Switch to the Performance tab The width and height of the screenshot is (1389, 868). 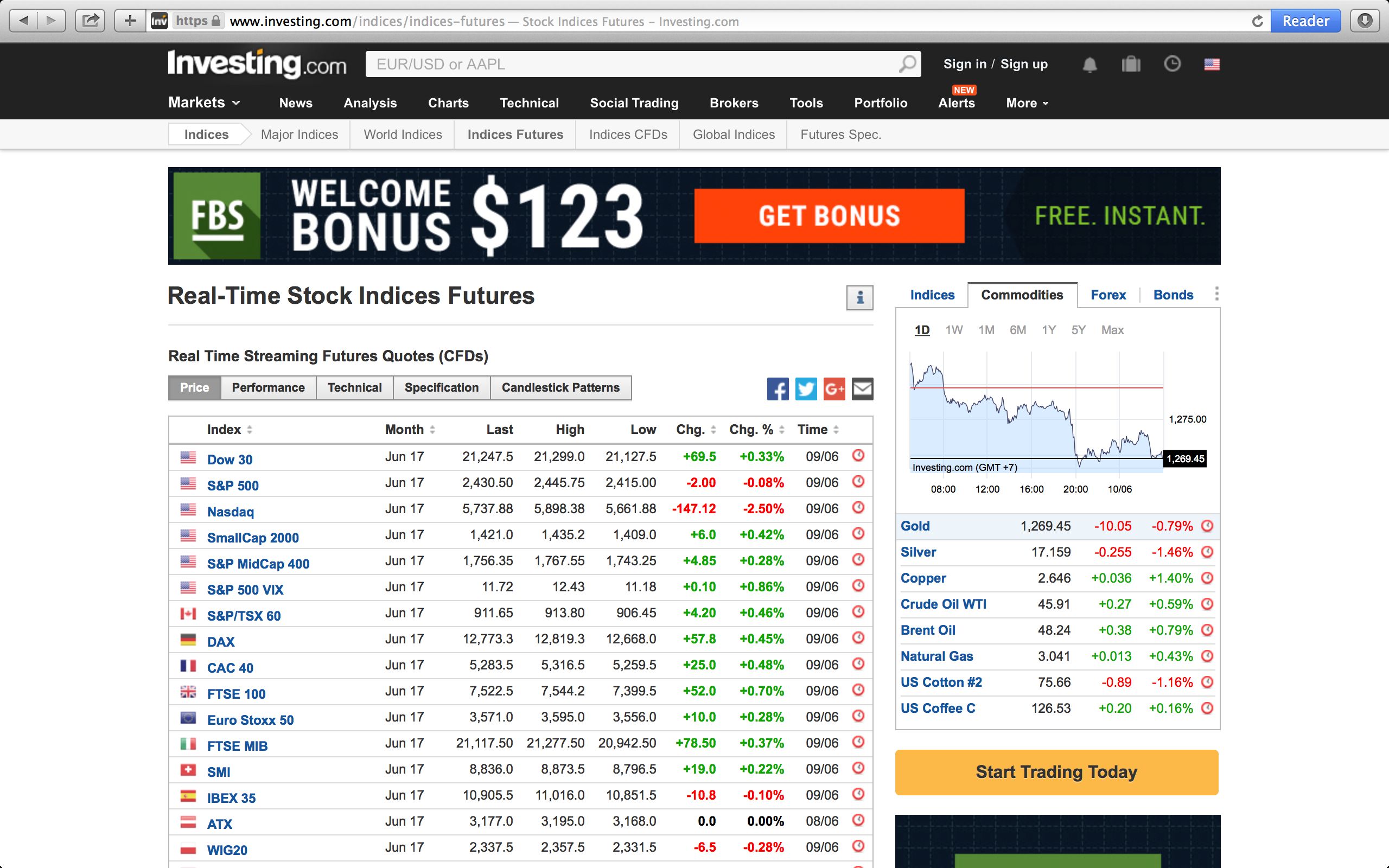click(268, 387)
